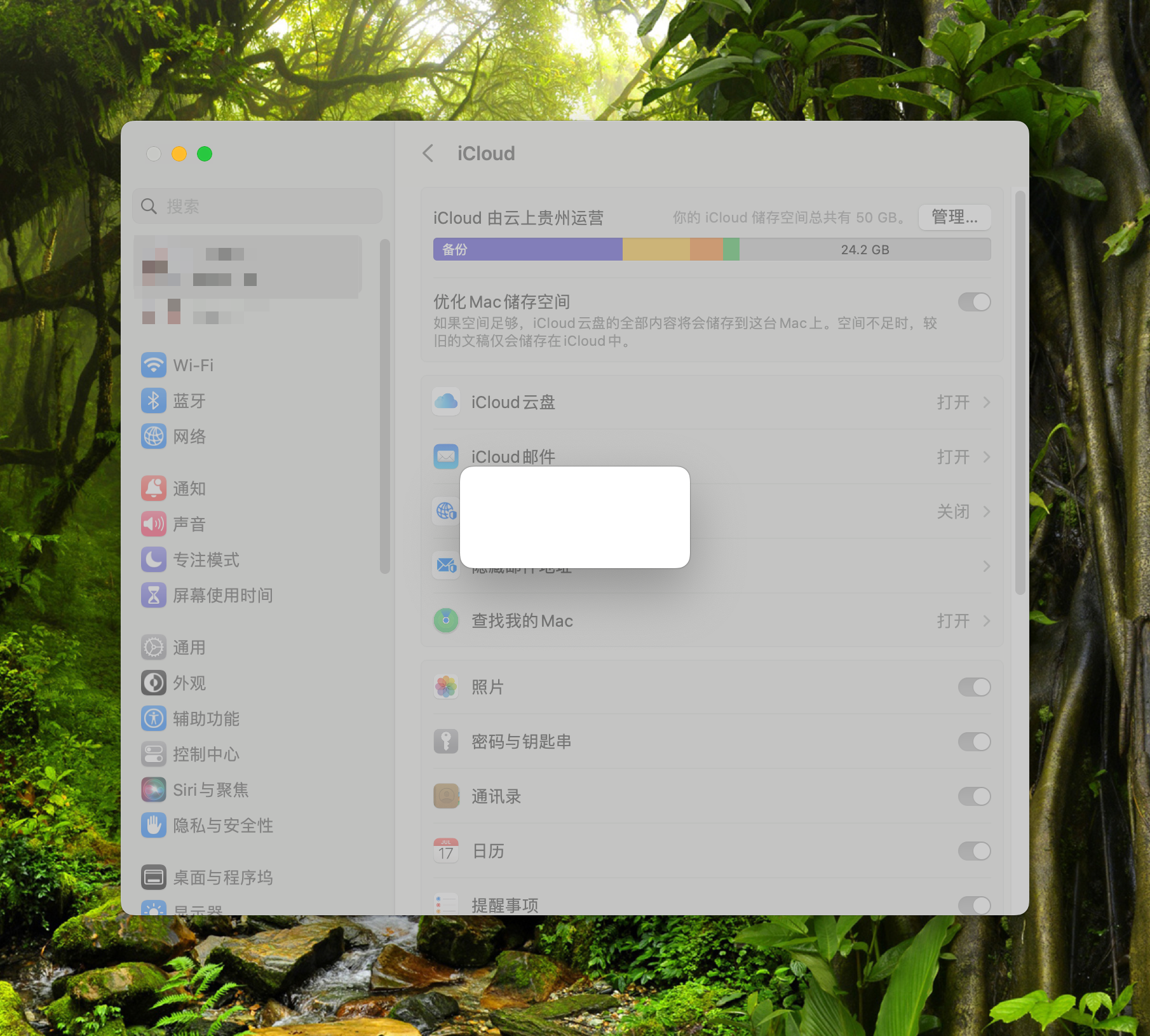Expand the chevron beside the 关闭 status
The width and height of the screenshot is (1150, 1036).
tap(986, 512)
